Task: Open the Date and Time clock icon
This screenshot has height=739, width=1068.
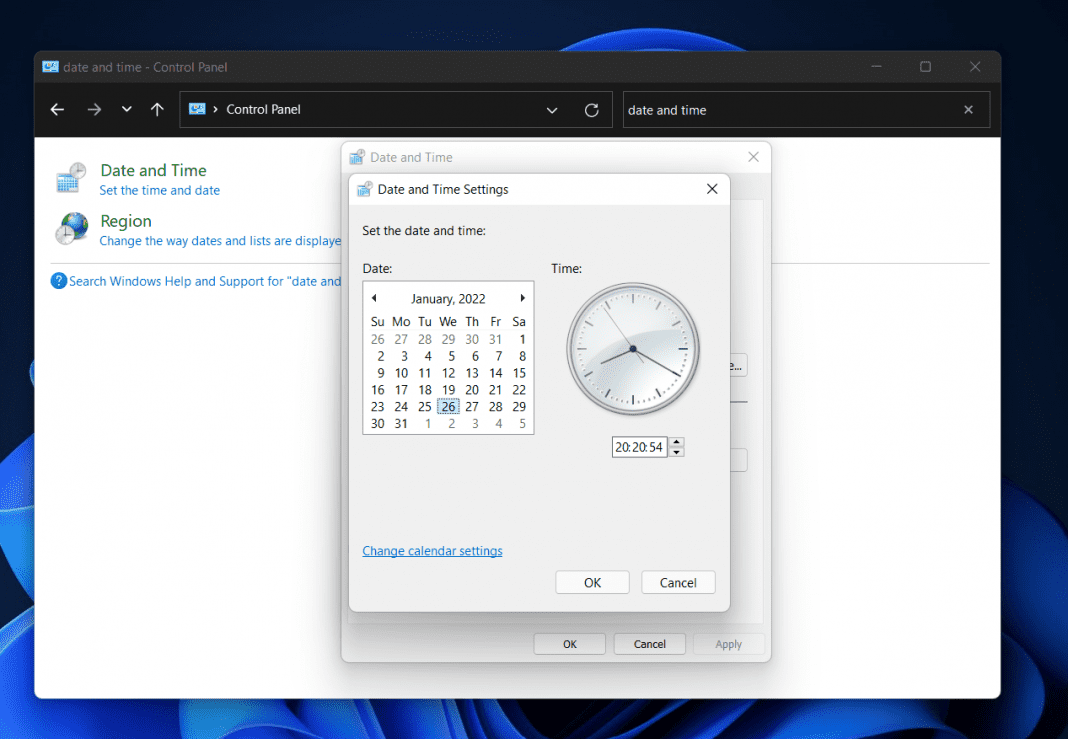Action: point(69,176)
